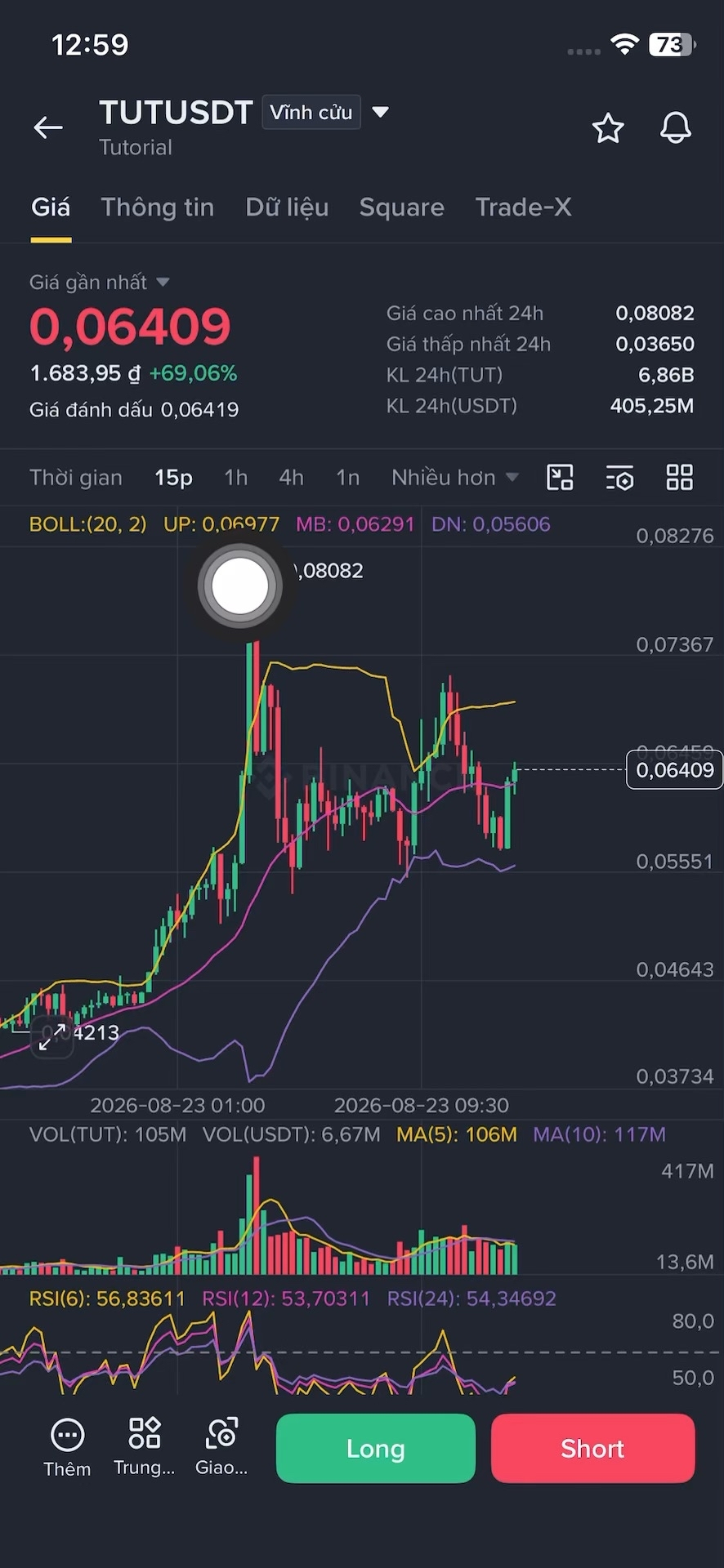
Task: Tap the +69,06% change percentage
Action: click(x=193, y=373)
